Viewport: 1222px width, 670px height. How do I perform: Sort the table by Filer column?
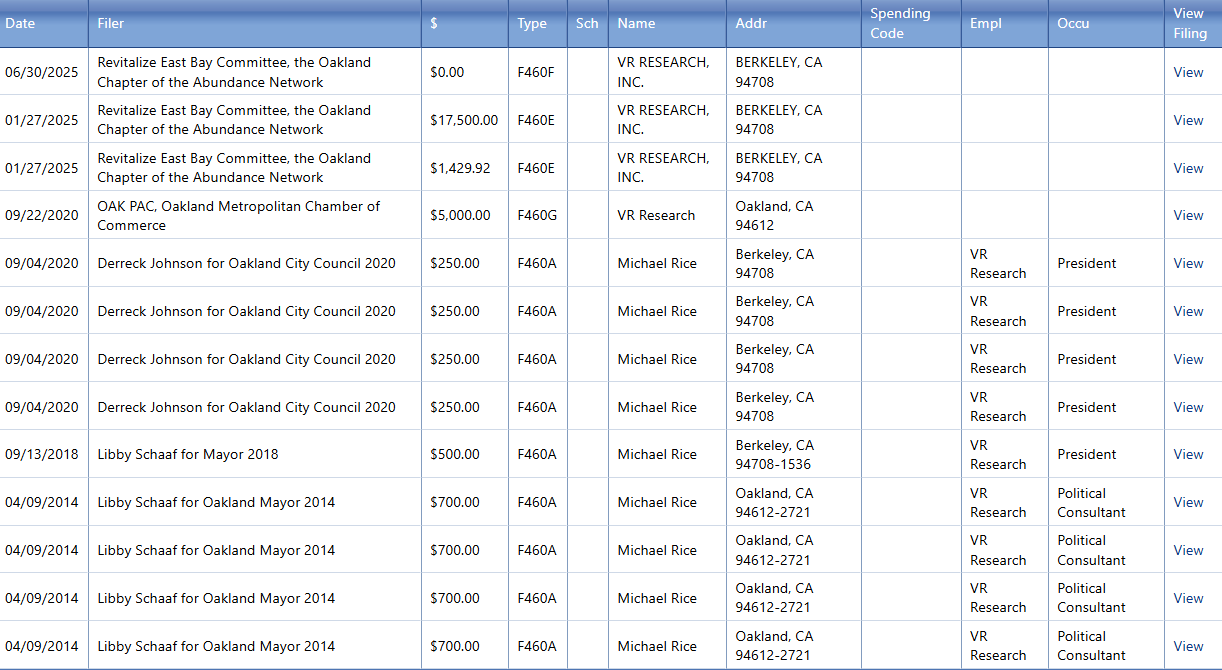tap(111, 23)
